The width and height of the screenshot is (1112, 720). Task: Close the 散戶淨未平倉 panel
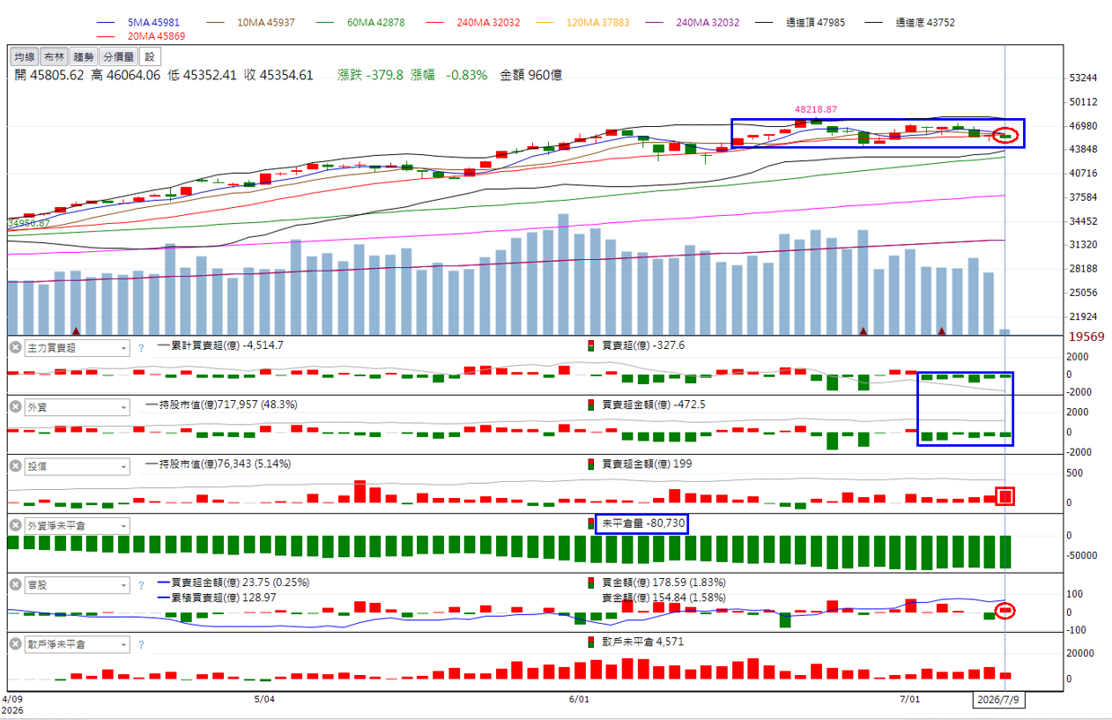click(16, 644)
